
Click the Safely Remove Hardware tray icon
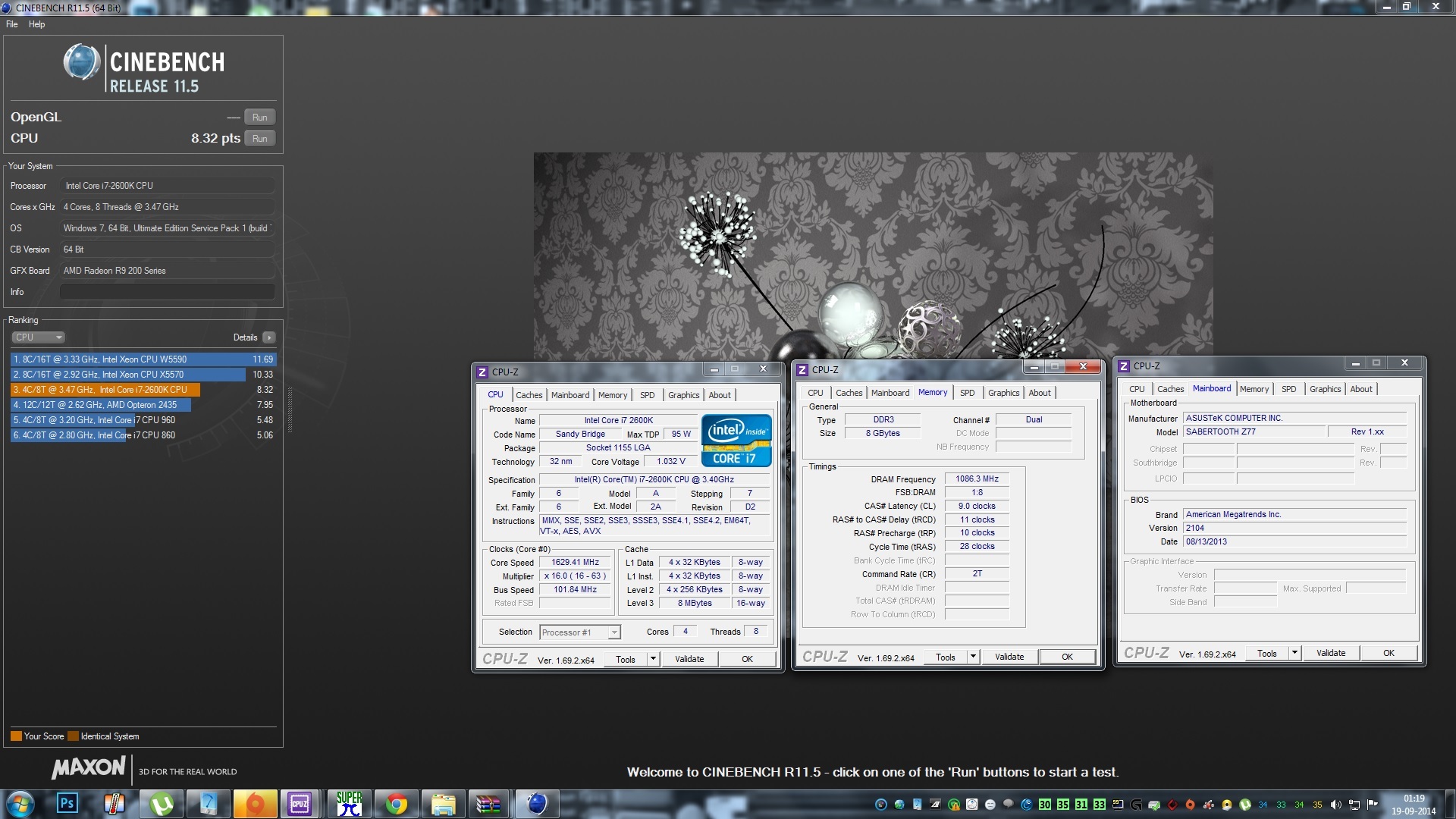tap(1153, 805)
